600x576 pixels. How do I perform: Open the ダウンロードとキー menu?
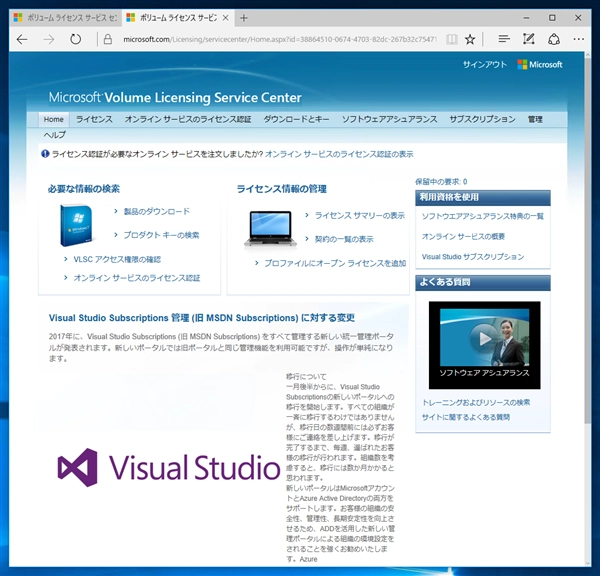coord(296,119)
